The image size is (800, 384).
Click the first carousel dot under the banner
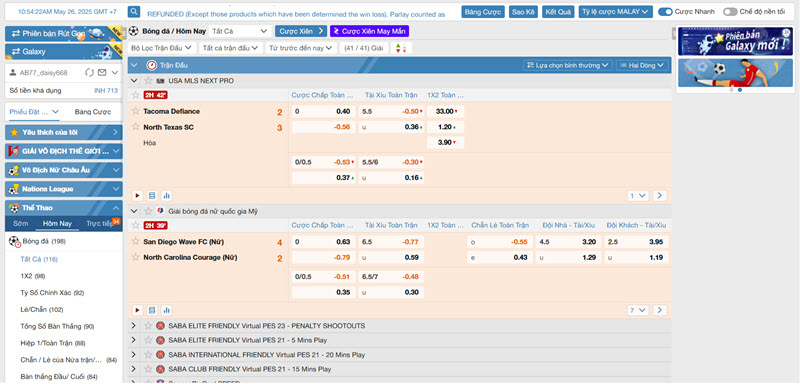coord(731,90)
